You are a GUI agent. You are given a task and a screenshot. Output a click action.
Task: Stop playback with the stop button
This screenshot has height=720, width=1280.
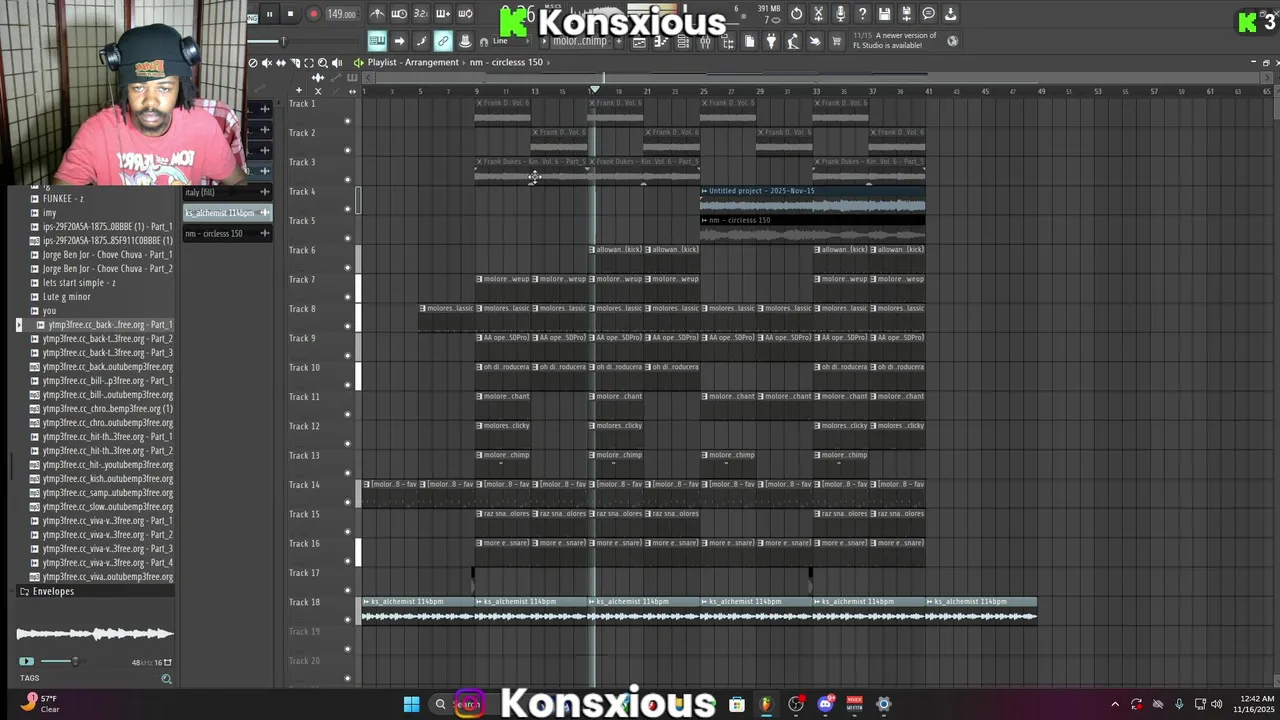290,14
